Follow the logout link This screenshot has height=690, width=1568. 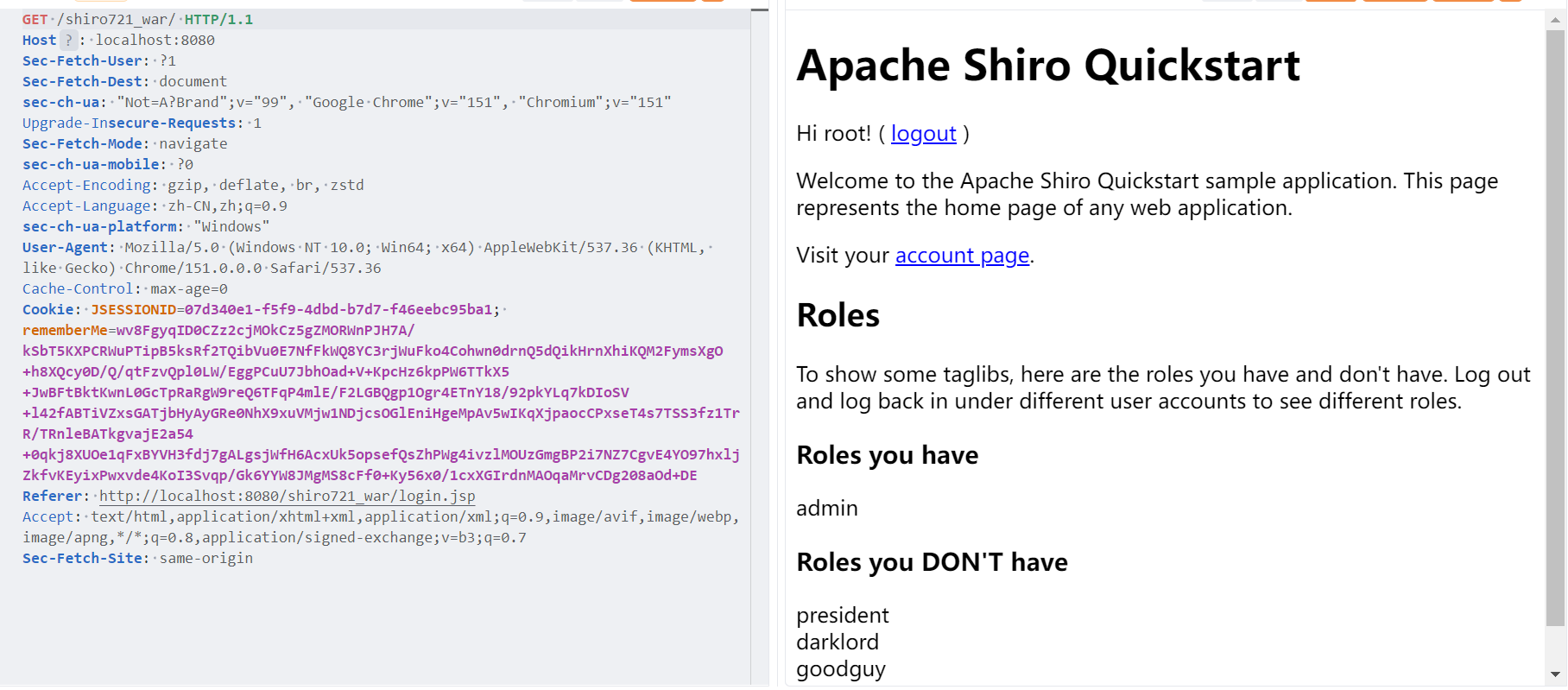(x=923, y=134)
